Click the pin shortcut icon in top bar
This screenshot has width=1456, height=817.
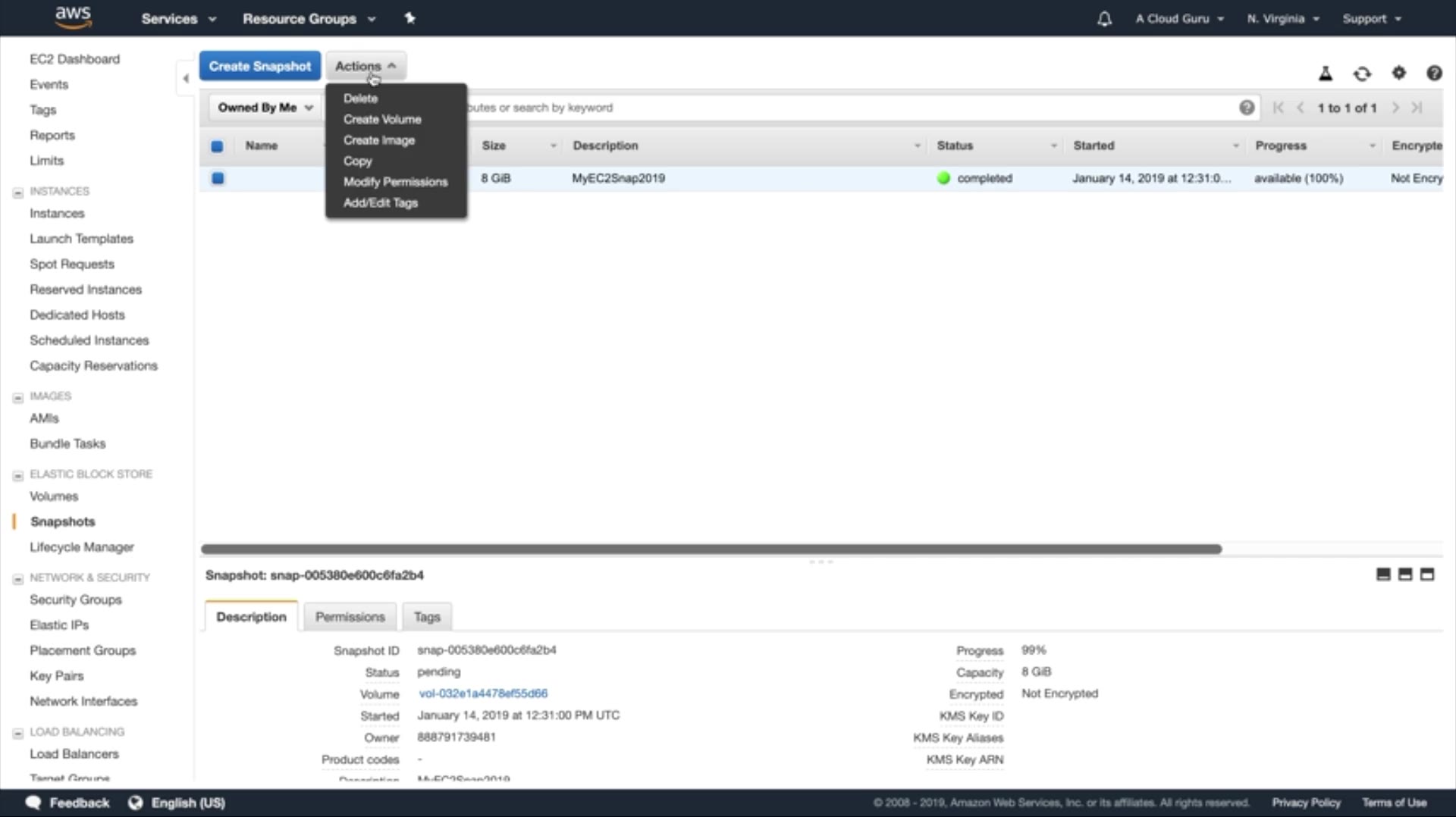[409, 18]
